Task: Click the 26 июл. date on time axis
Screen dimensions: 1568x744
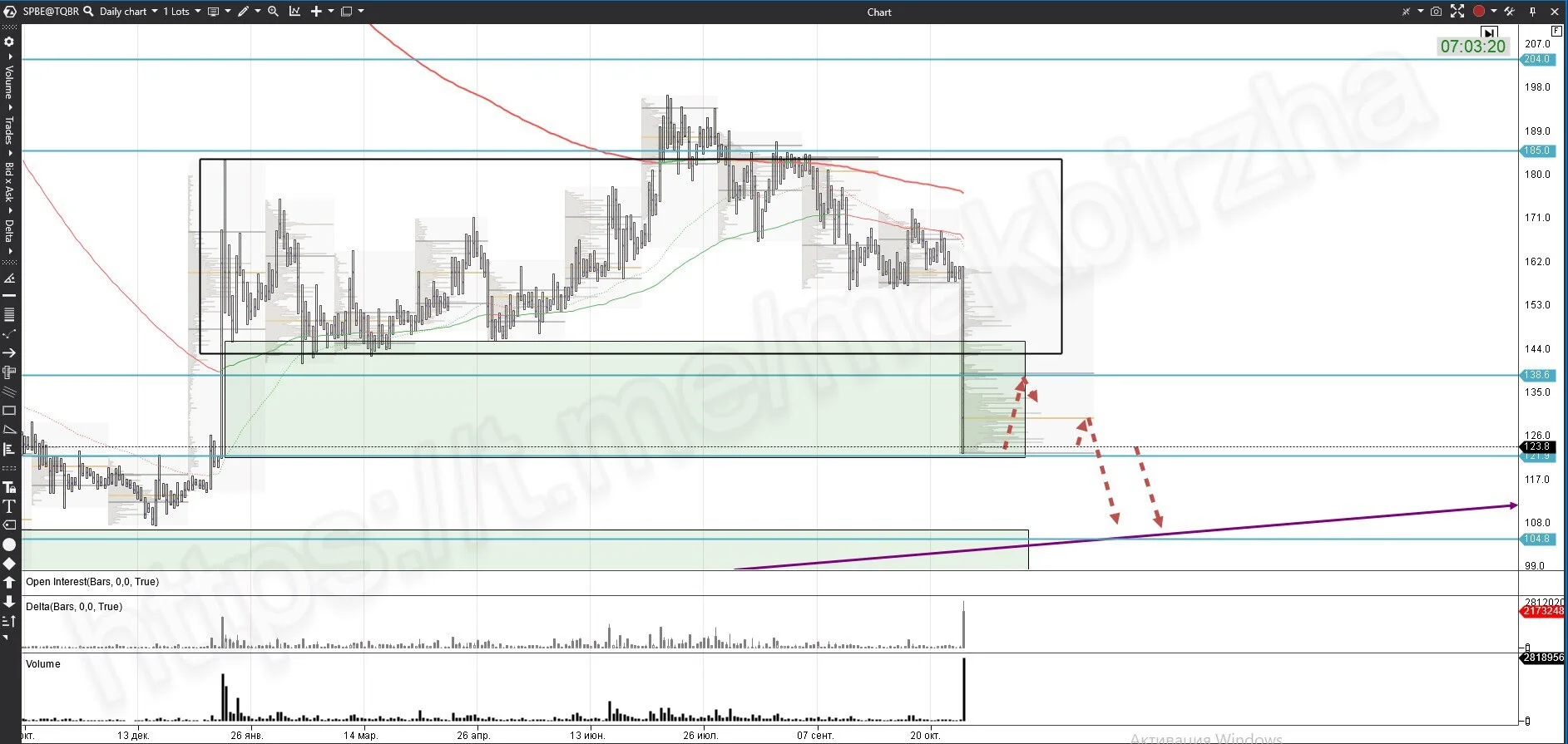Action: [700, 736]
